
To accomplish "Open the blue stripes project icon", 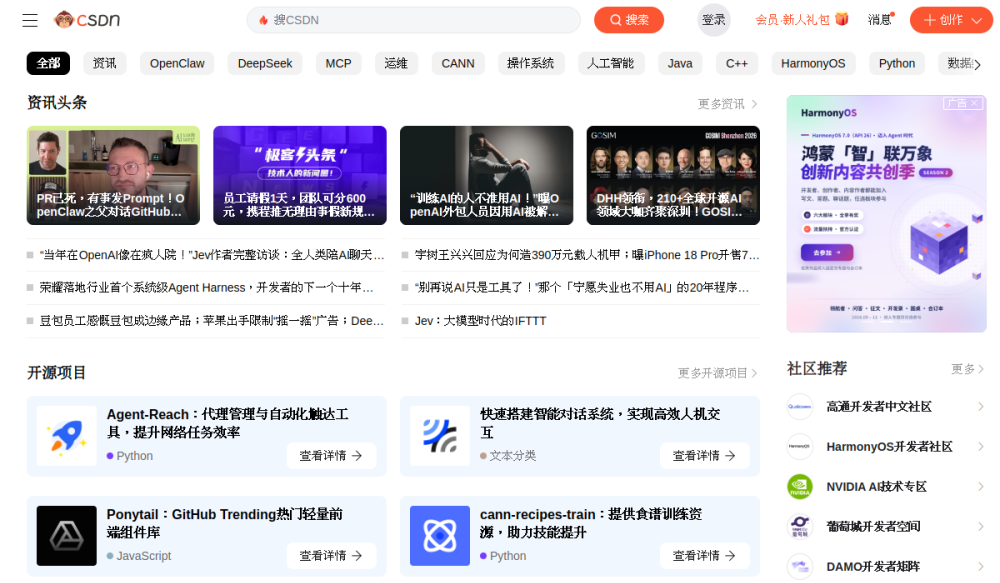I will coord(439,436).
